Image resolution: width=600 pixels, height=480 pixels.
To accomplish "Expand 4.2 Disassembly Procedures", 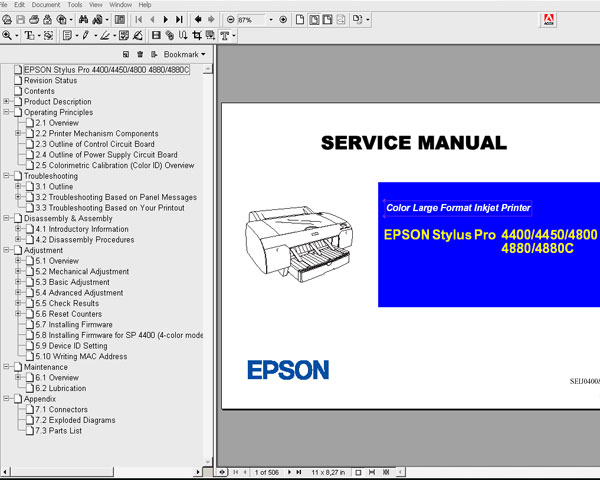I will pyautogui.click(x=18, y=239).
